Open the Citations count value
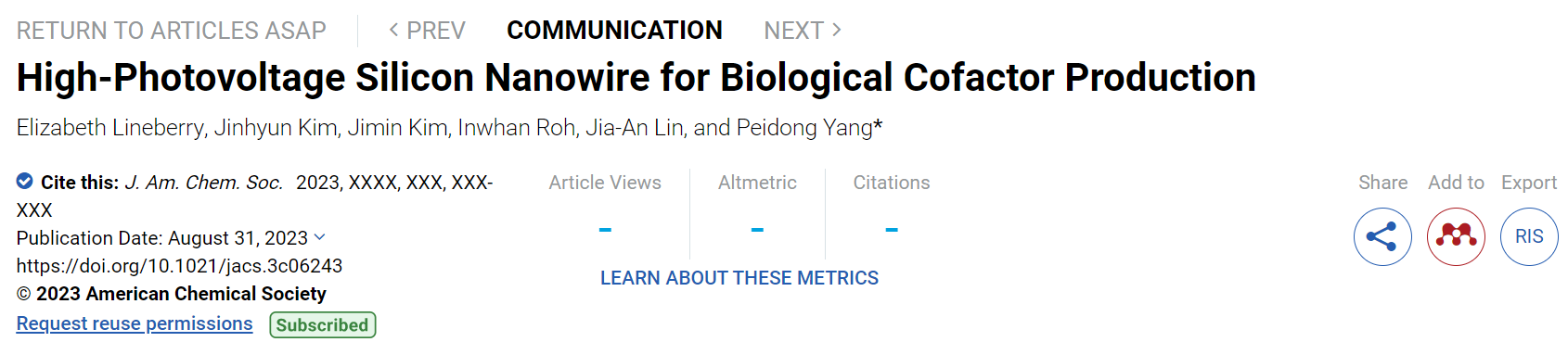The height and width of the screenshot is (342, 1568). (892, 229)
